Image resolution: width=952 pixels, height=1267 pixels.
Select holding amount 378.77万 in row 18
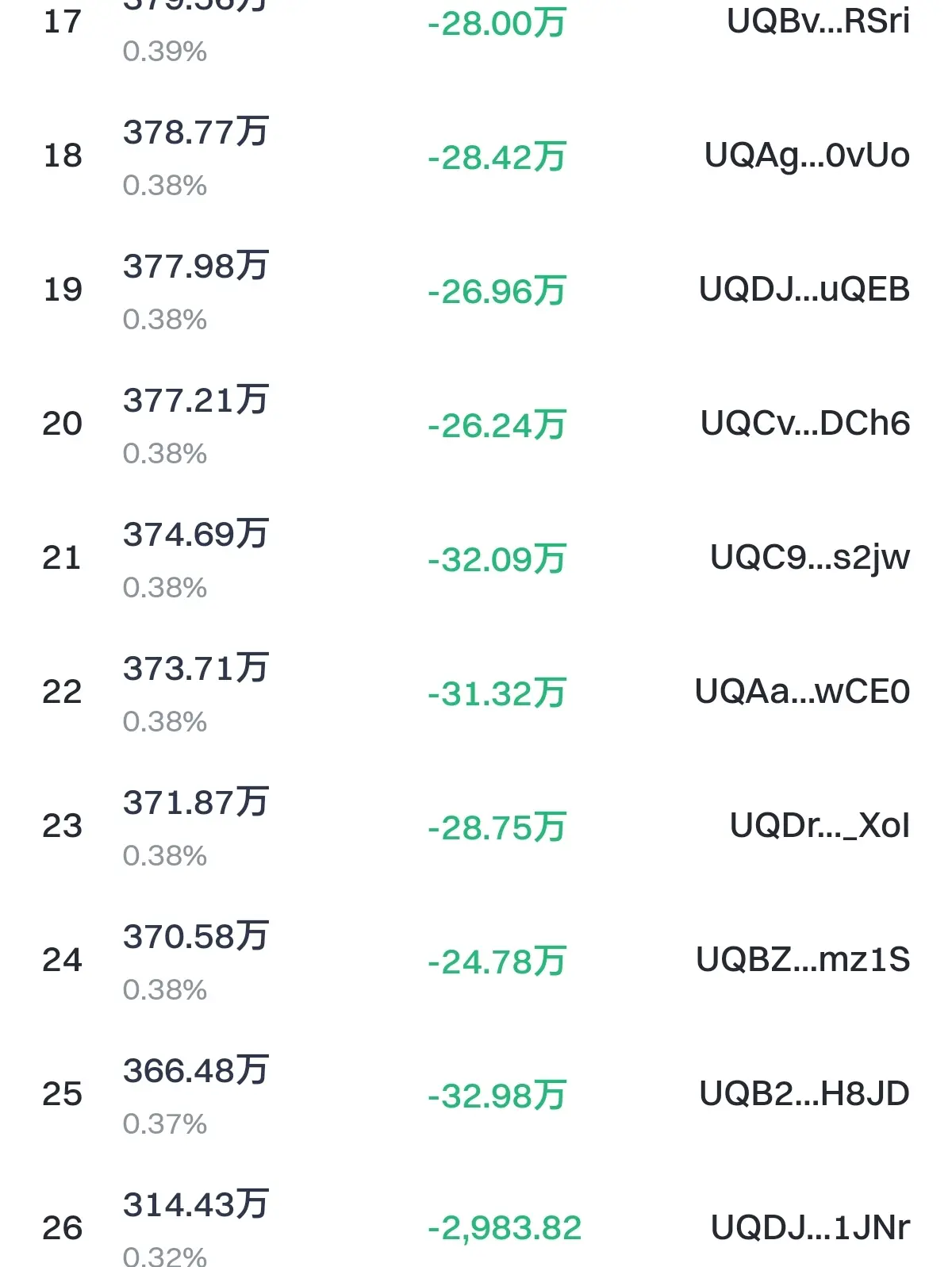[x=196, y=132]
